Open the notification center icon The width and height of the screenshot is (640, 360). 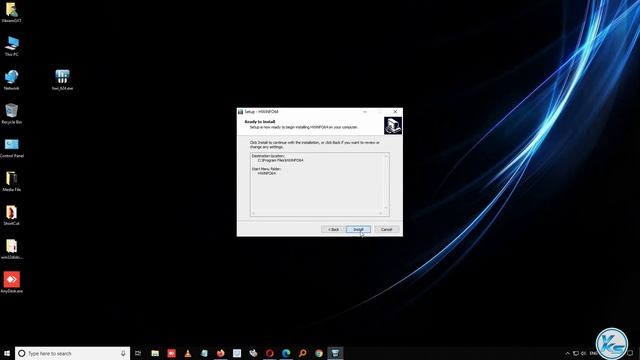pyautogui.click(x=631, y=353)
